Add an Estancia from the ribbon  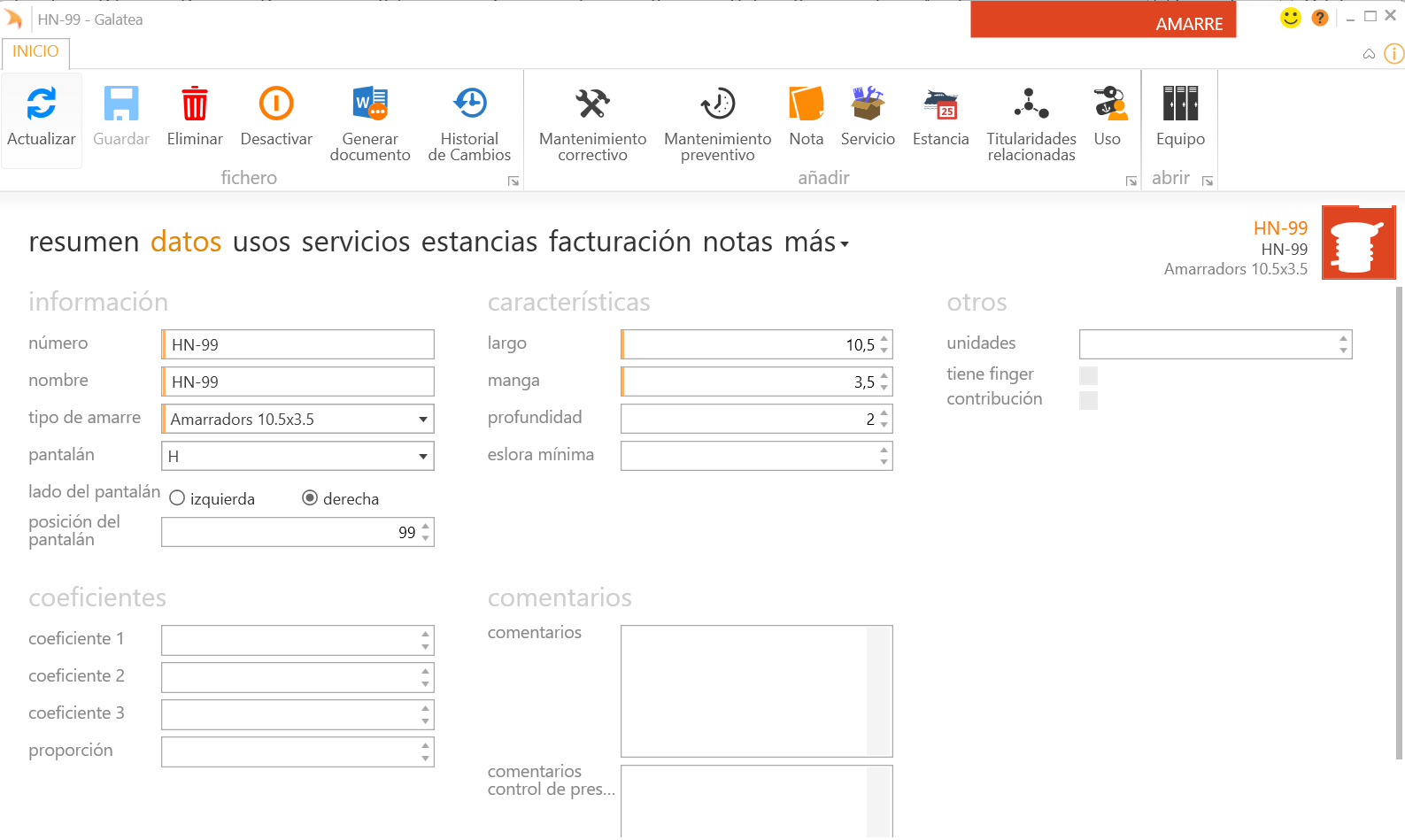940,104
